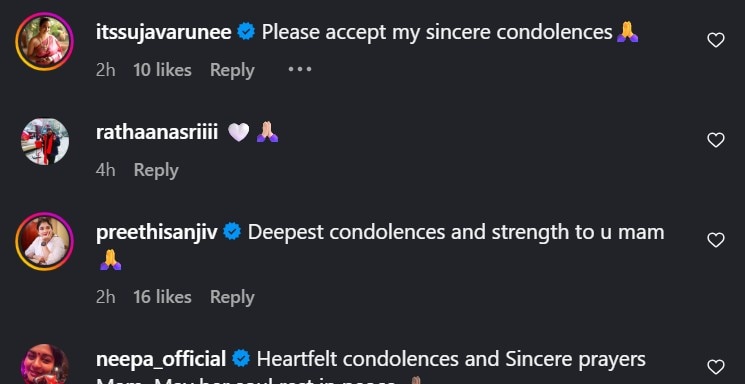View 10 likes on itssujavarunee's comment

pyautogui.click(x=162, y=70)
